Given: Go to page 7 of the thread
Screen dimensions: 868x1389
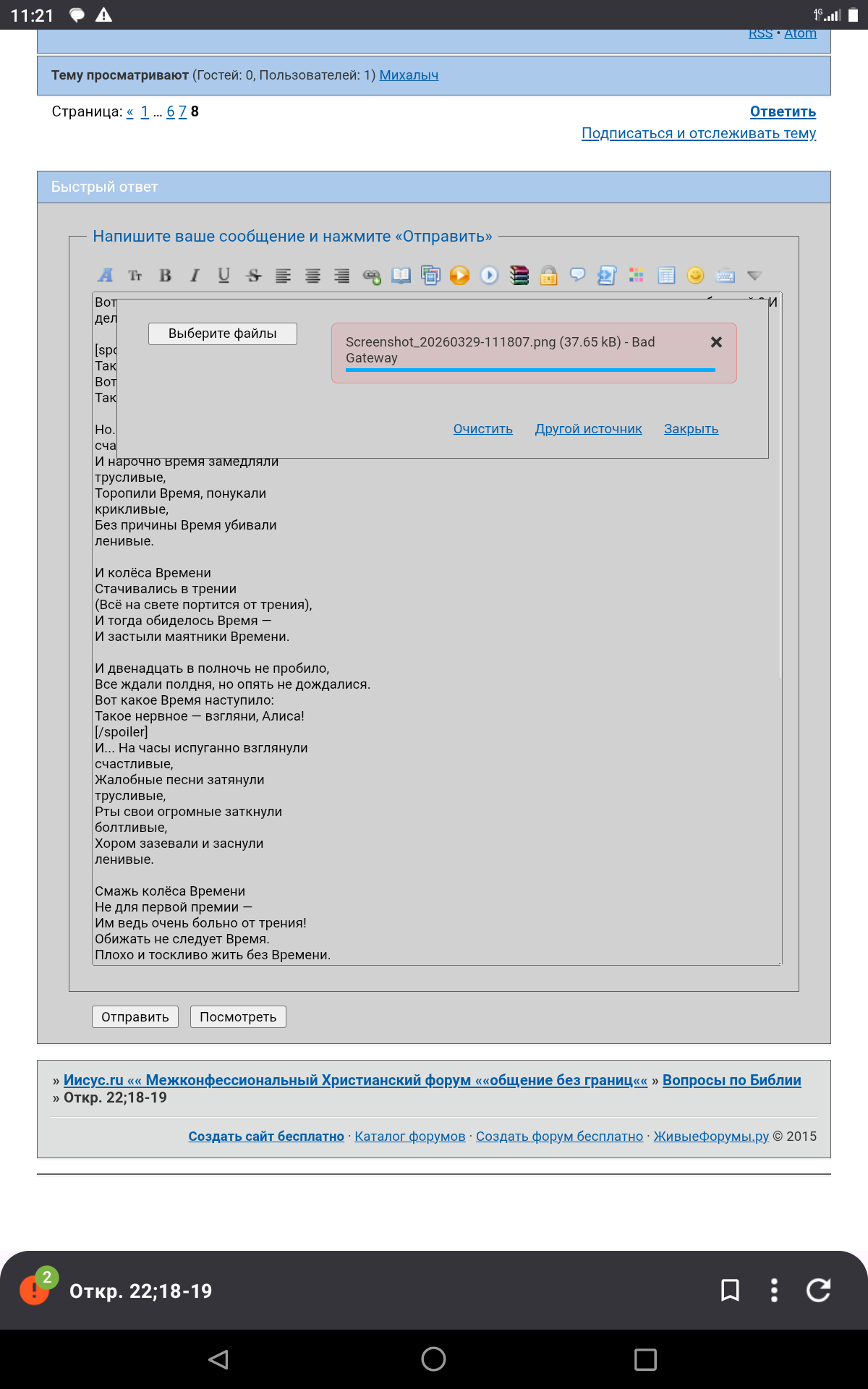Looking at the screenshot, I should pos(182,111).
